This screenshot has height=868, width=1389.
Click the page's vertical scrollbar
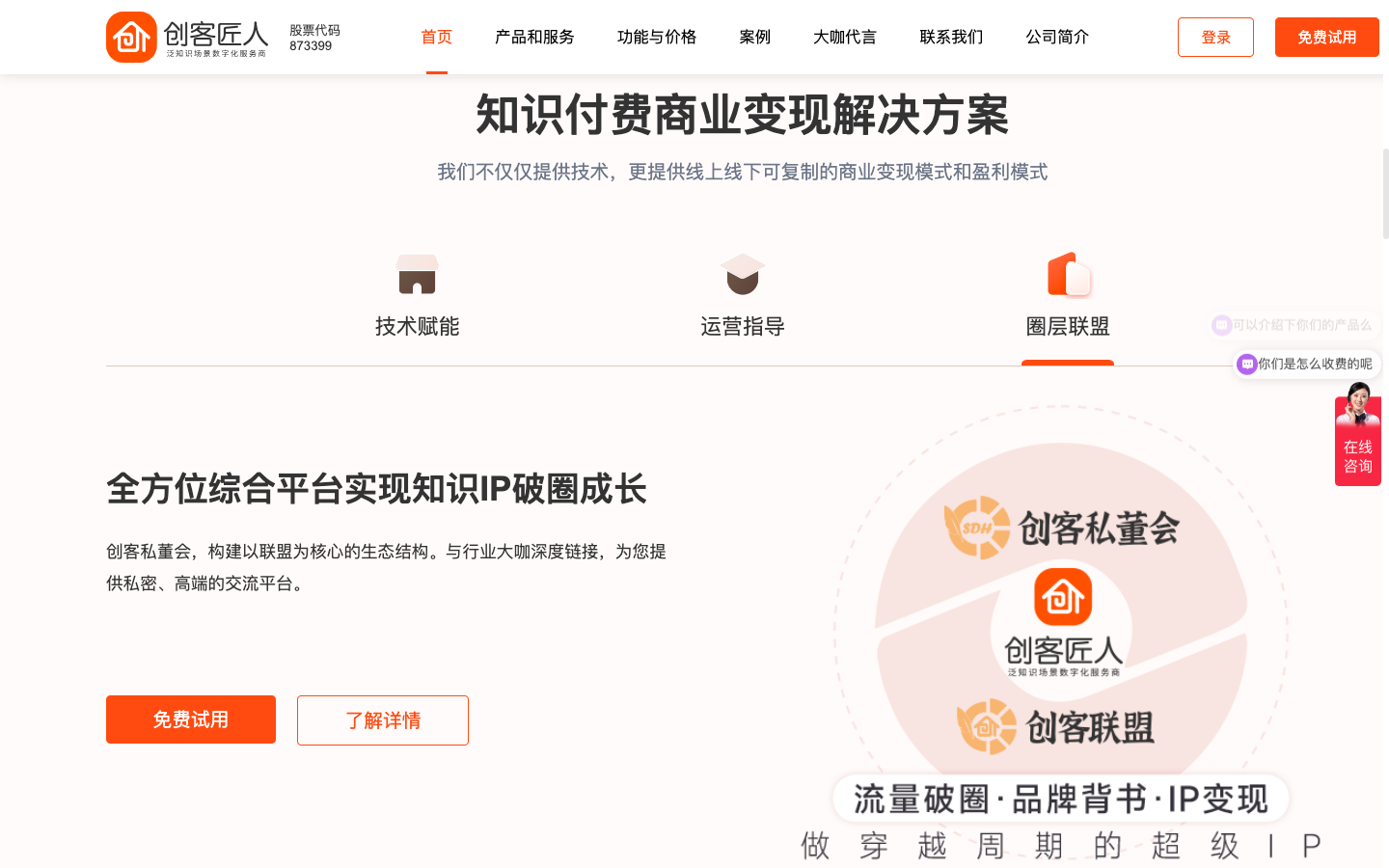[1386, 193]
